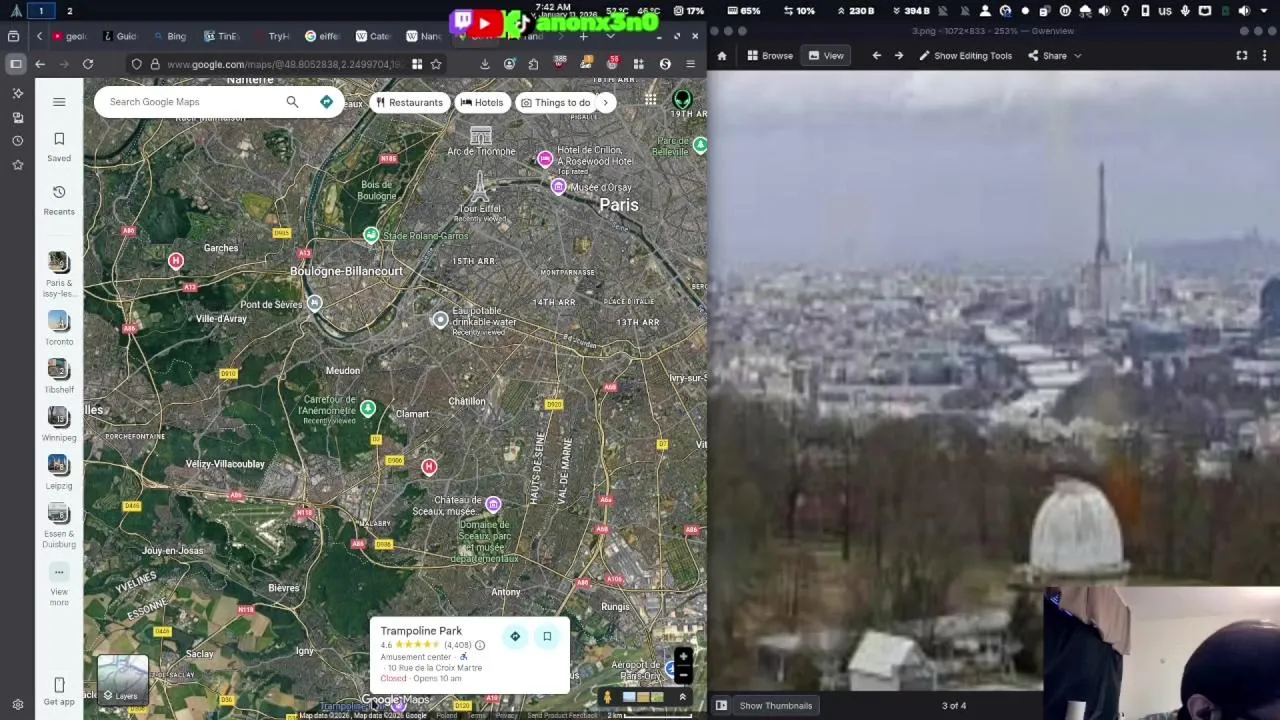This screenshot has width=1280, height=720.
Task: Open Gwenview's kebab menu
Action: [1265, 56]
